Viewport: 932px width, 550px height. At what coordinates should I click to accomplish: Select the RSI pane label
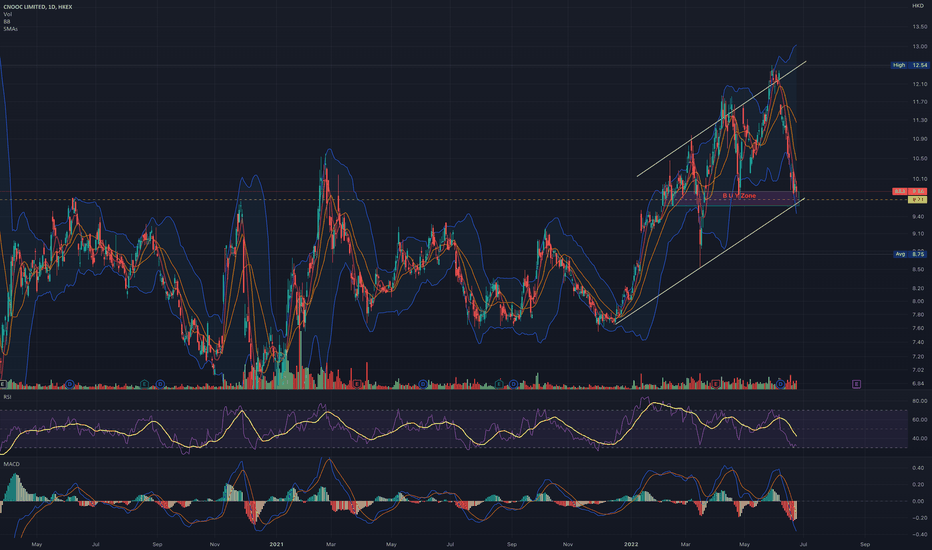(7, 397)
